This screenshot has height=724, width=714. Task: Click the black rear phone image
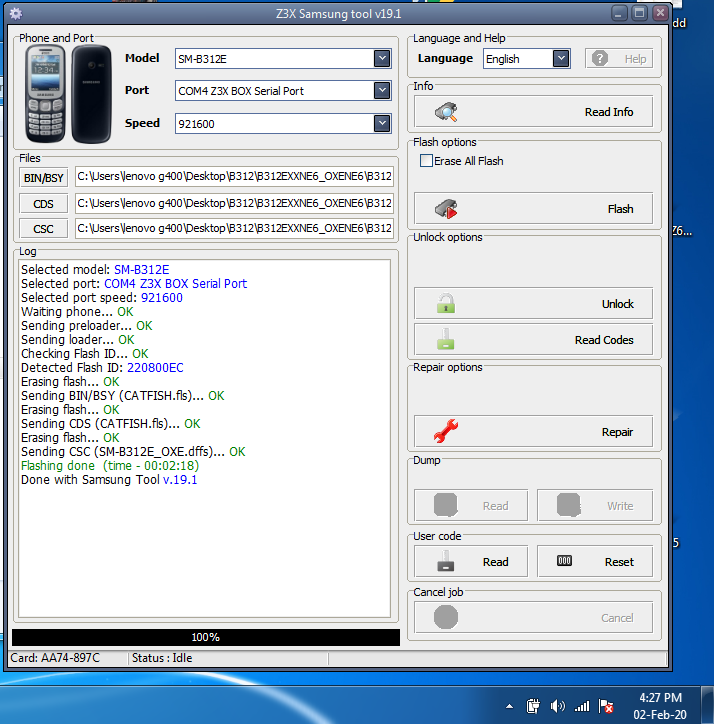pos(91,94)
